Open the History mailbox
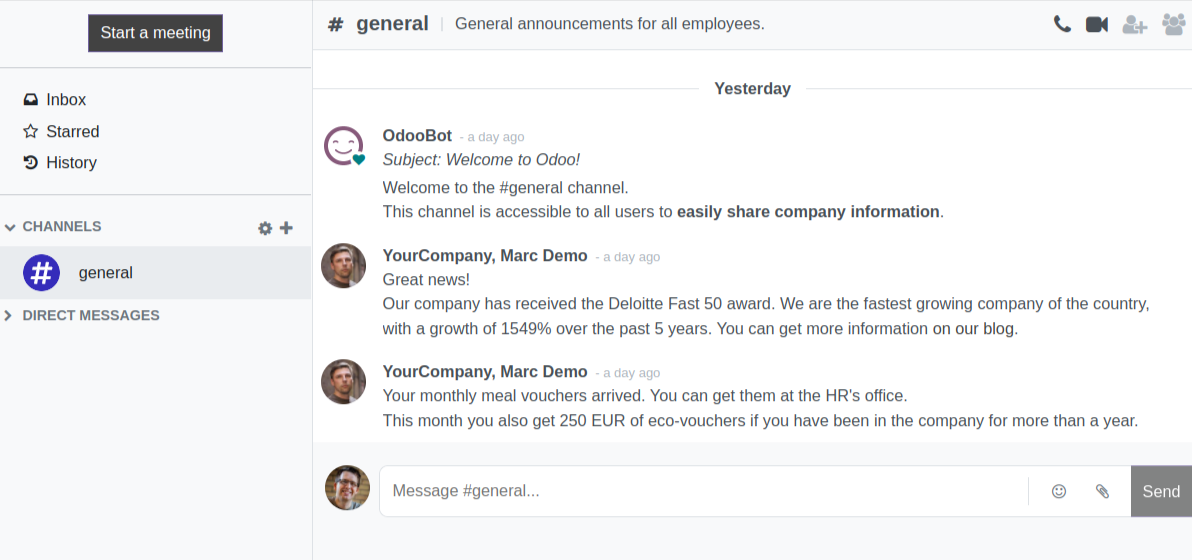This screenshot has width=1192, height=560. (x=60, y=163)
